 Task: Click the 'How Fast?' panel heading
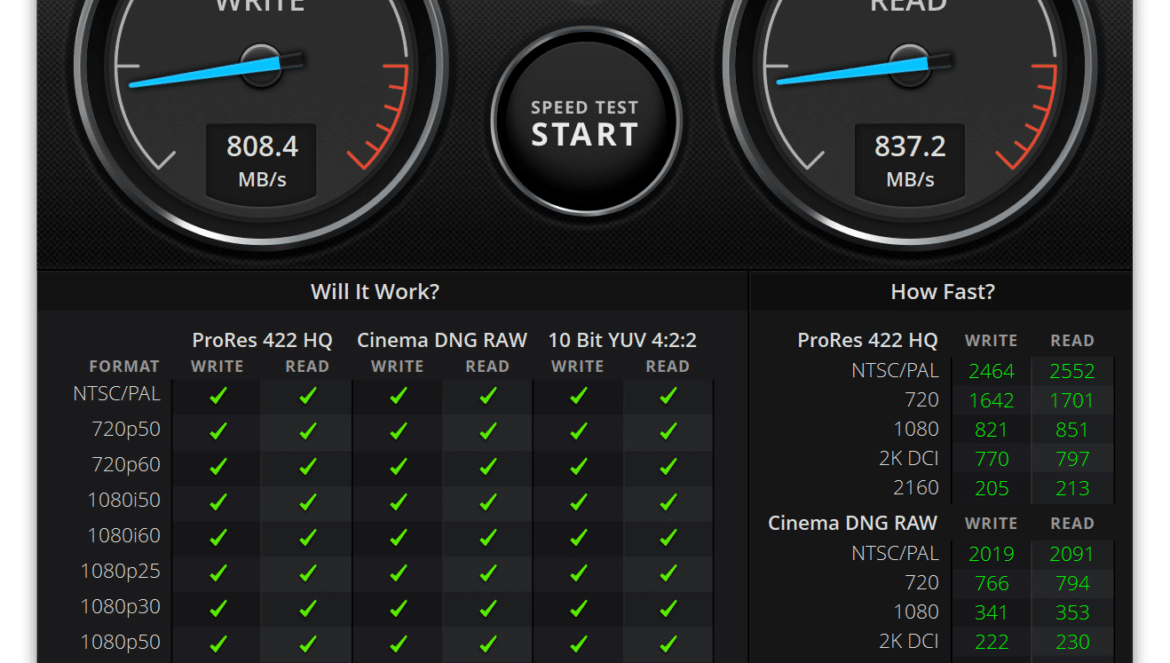[942, 292]
